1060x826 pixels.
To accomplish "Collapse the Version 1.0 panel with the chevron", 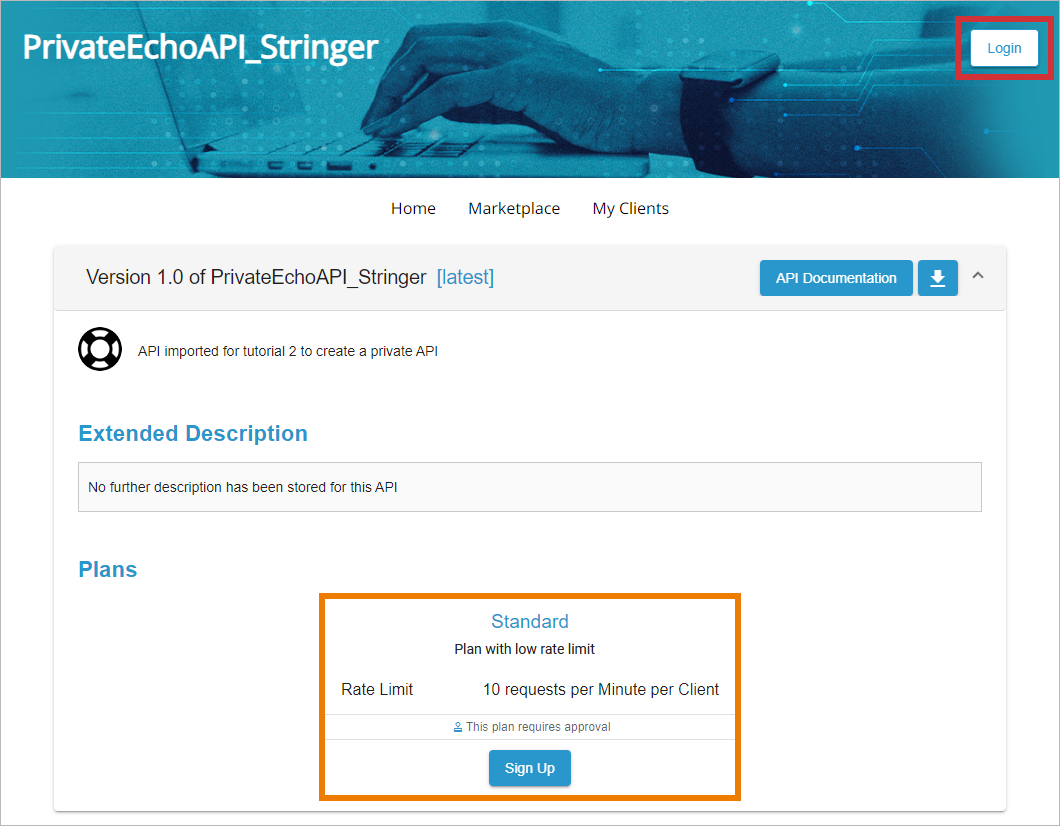I will (x=978, y=275).
